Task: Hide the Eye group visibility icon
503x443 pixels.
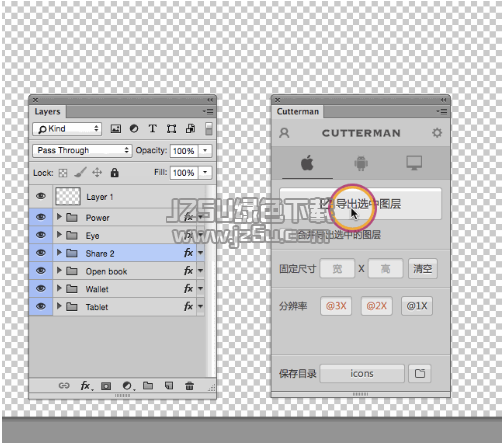Action: [x=41, y=235]
